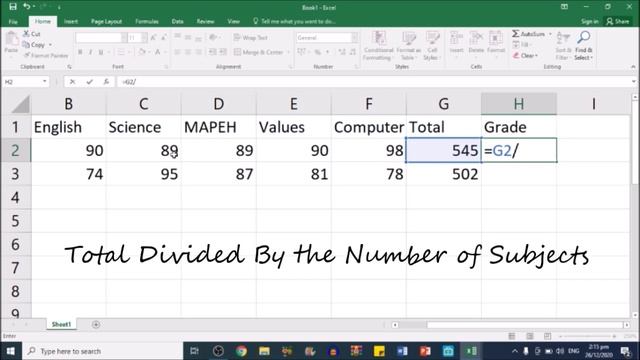Click in the formula bar text
This screenshot has width=640, height=360.
(x=373, y=82)
